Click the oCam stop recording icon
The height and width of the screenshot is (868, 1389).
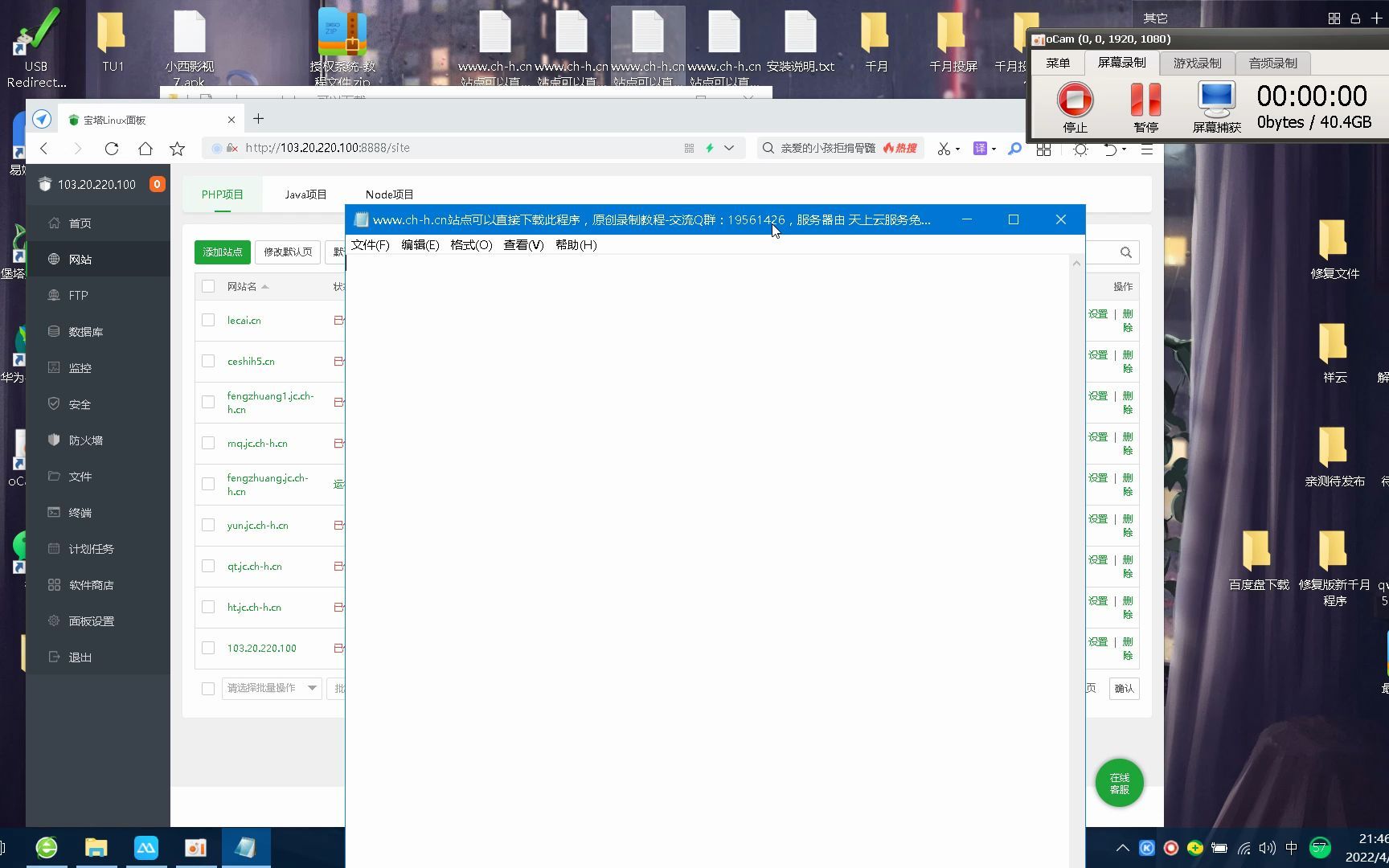1075,100
